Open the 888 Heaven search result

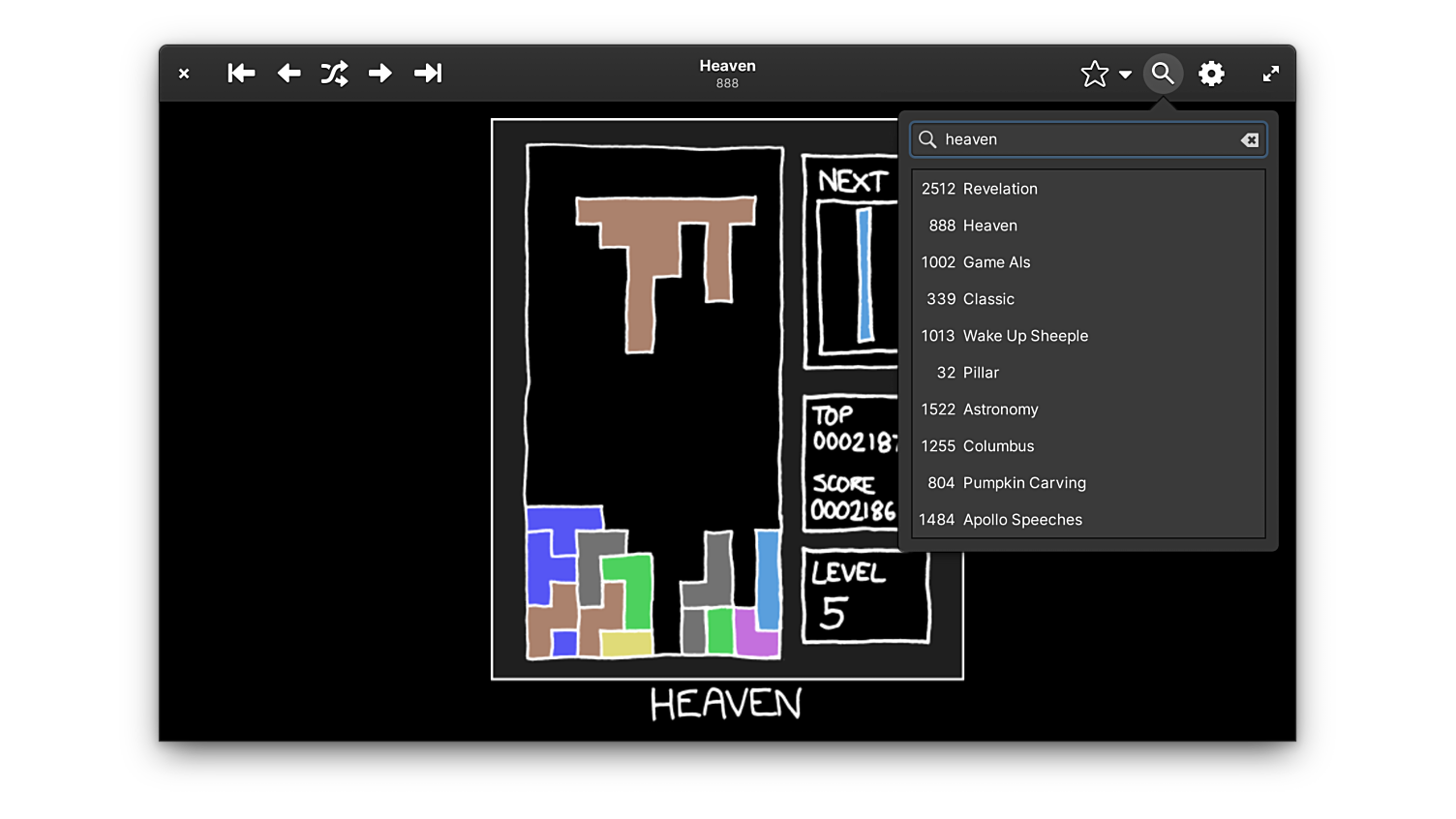pyautogui.click(x=970, y=226)
